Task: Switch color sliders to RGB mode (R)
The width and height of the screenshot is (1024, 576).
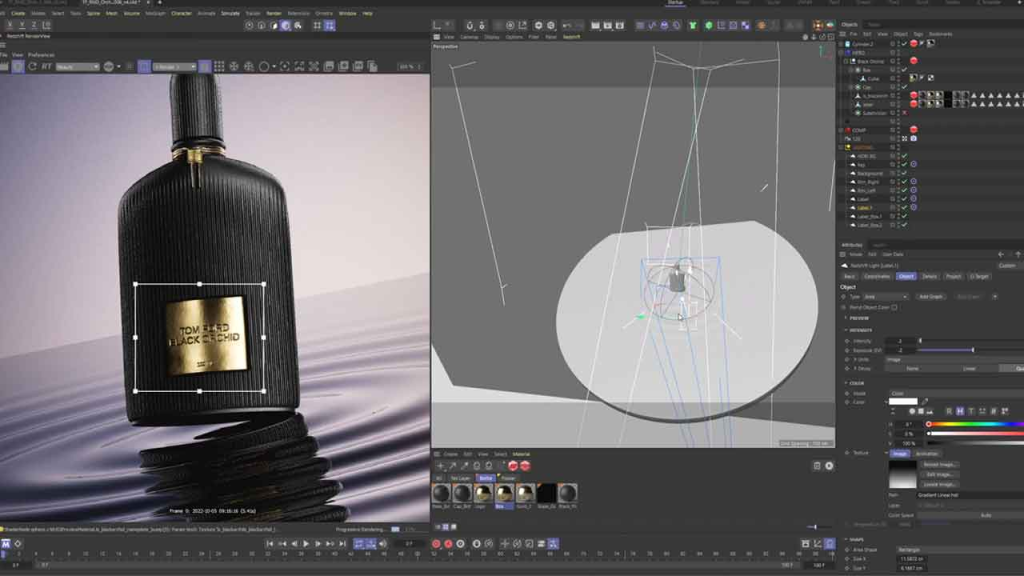Action: tap(949, 411)
